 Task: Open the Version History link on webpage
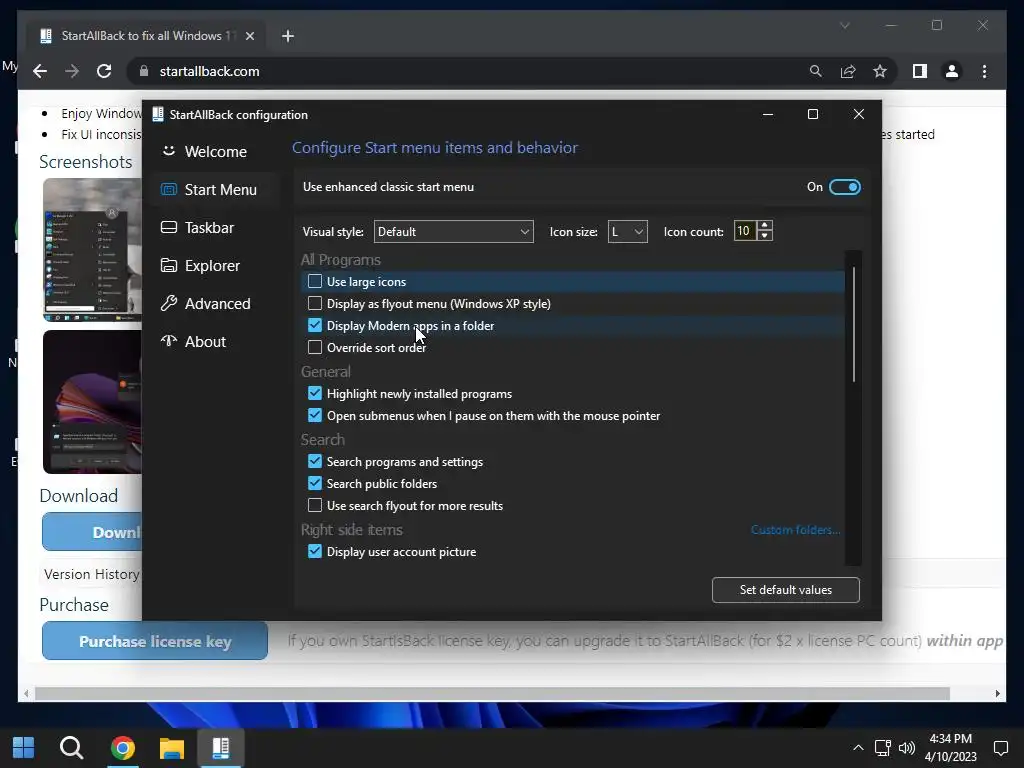[91, 574]
